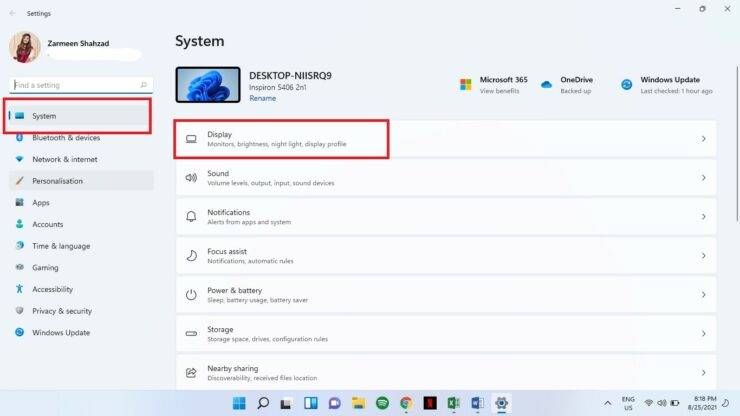The image size is (740, 416).
Task: Click the Windows Start button on taskbar
Action: tap(239, 403)
